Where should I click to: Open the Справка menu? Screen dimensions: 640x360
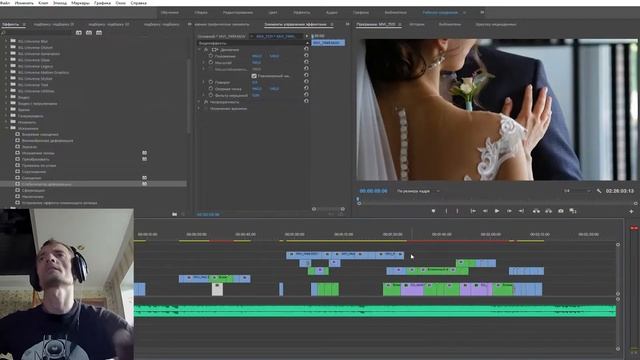pyautogui.click(x=138, y=3)
